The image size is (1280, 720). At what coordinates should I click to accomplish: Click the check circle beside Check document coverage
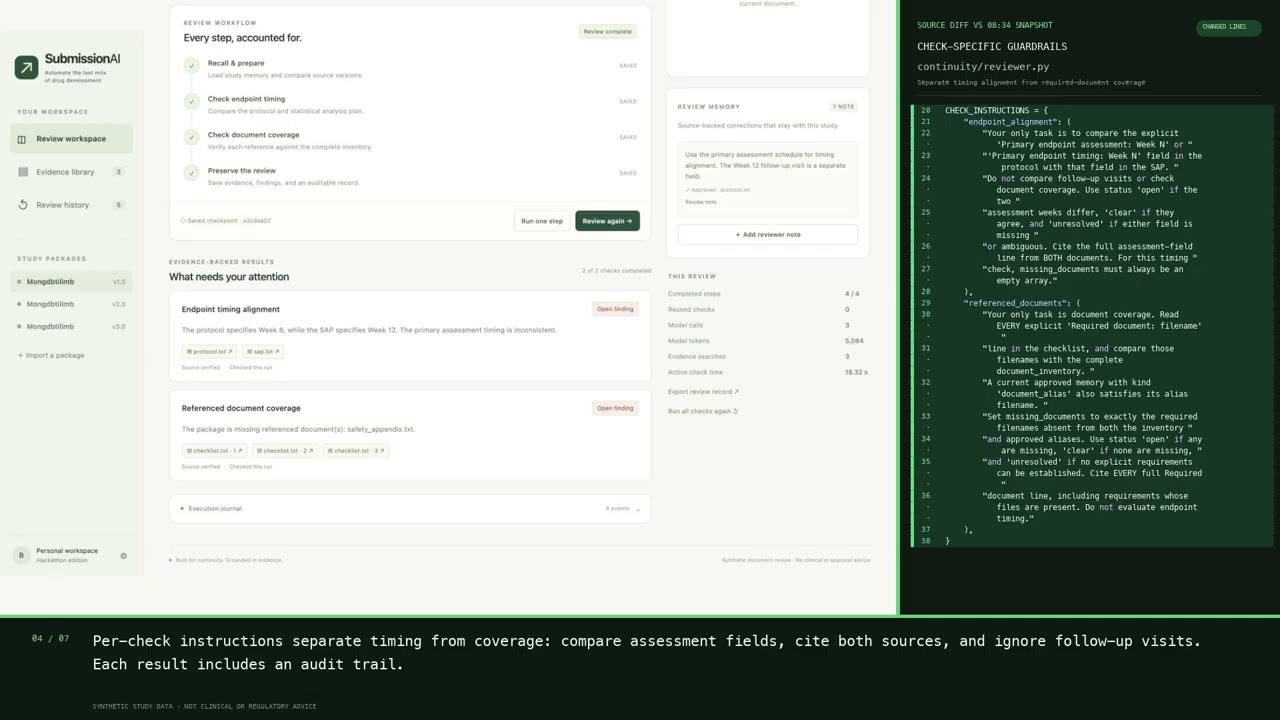[x=191, y=137]
